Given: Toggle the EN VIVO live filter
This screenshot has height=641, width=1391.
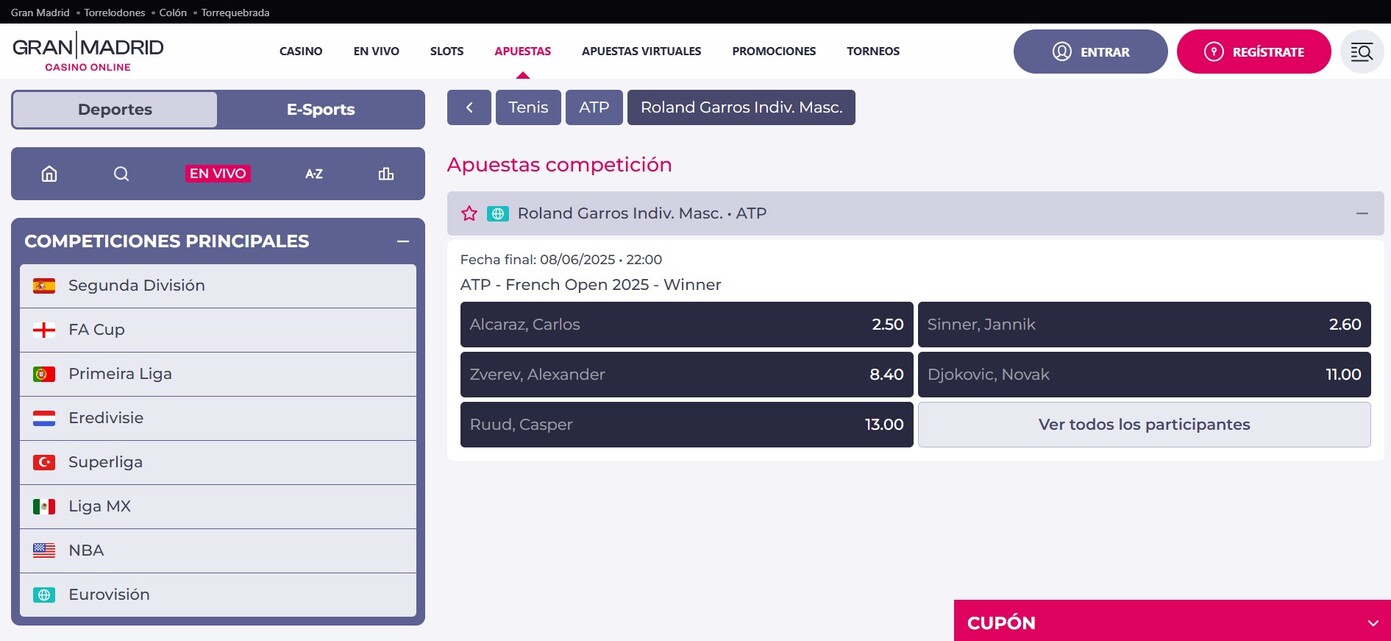Looking at the screenshot, I should pos(218,174).
